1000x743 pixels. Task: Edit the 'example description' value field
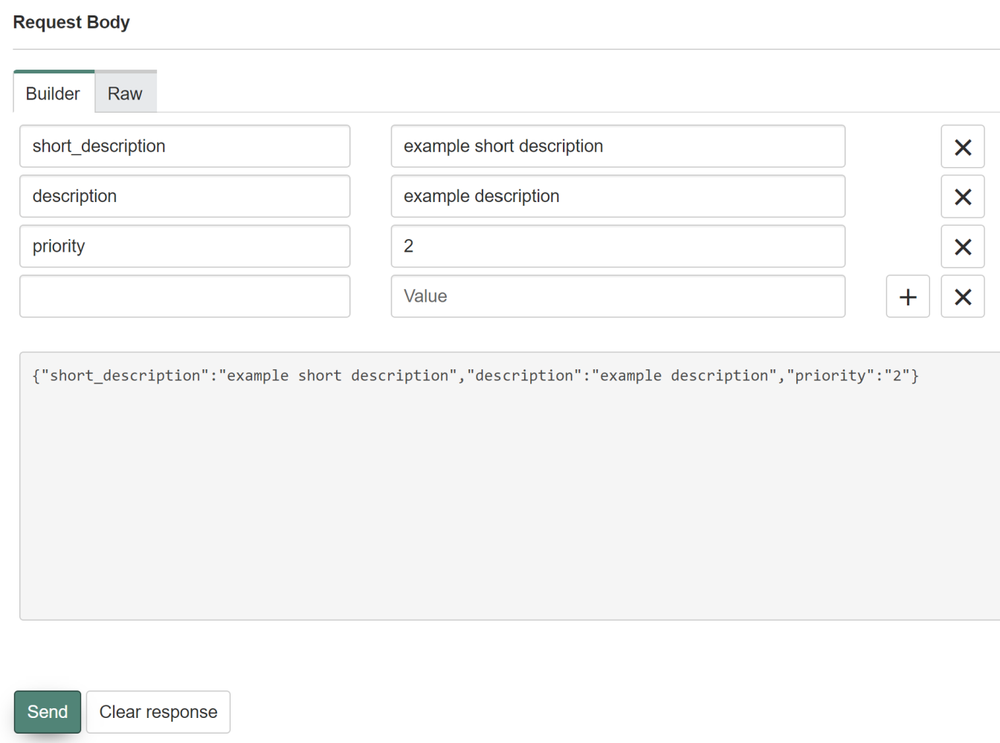[x=618, y=196]
